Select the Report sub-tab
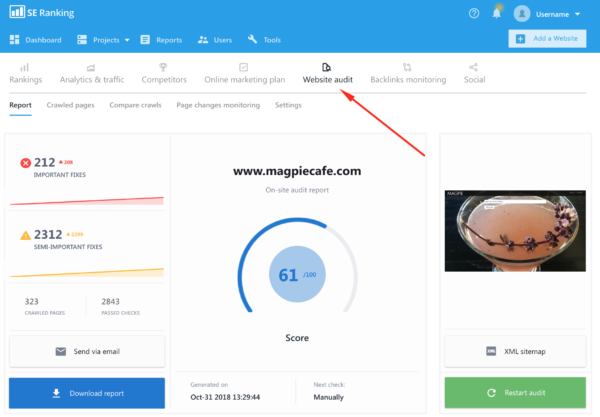 coord(20,105)
